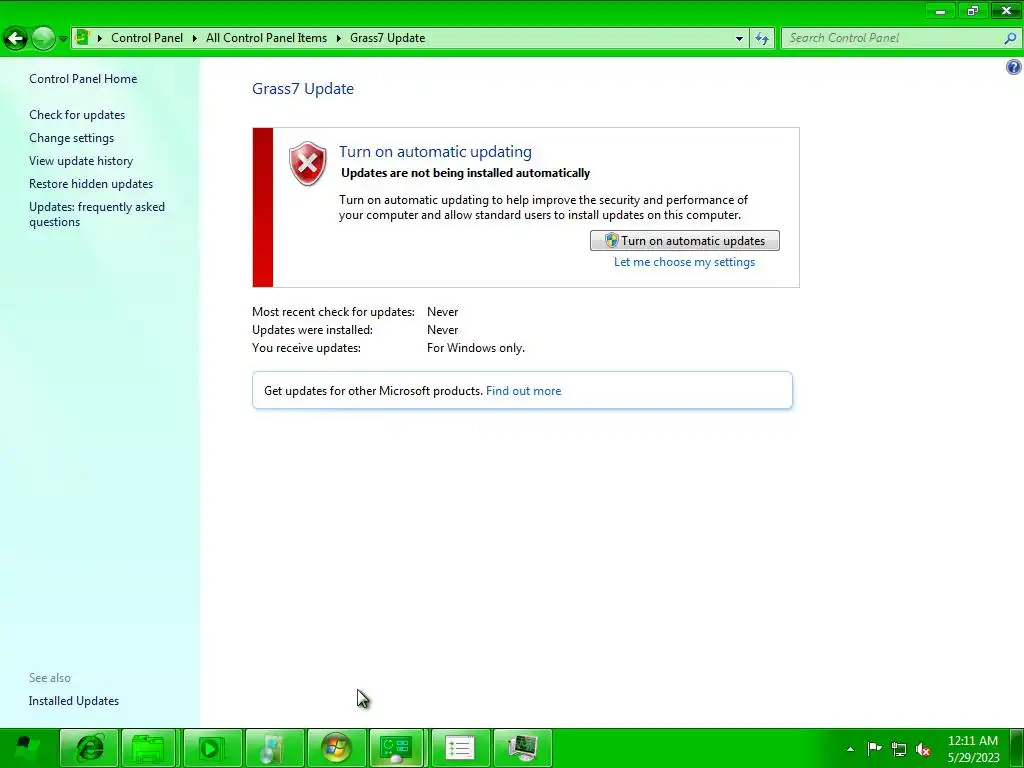
Task: Open the media player taskbar icon
Action: pyautogui.click(x=212, y=748)
